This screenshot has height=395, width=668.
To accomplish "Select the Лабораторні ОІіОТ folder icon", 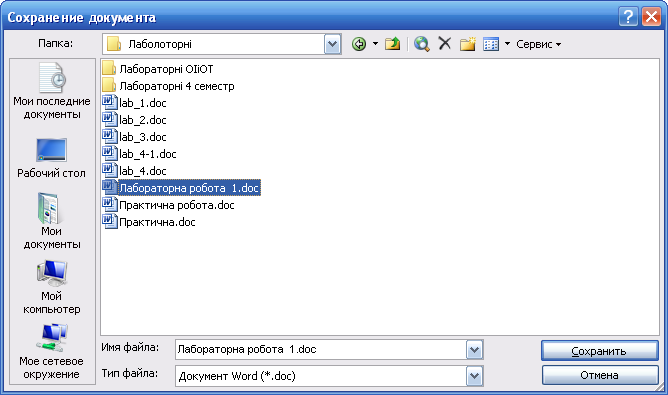I will tap(109, 69).
